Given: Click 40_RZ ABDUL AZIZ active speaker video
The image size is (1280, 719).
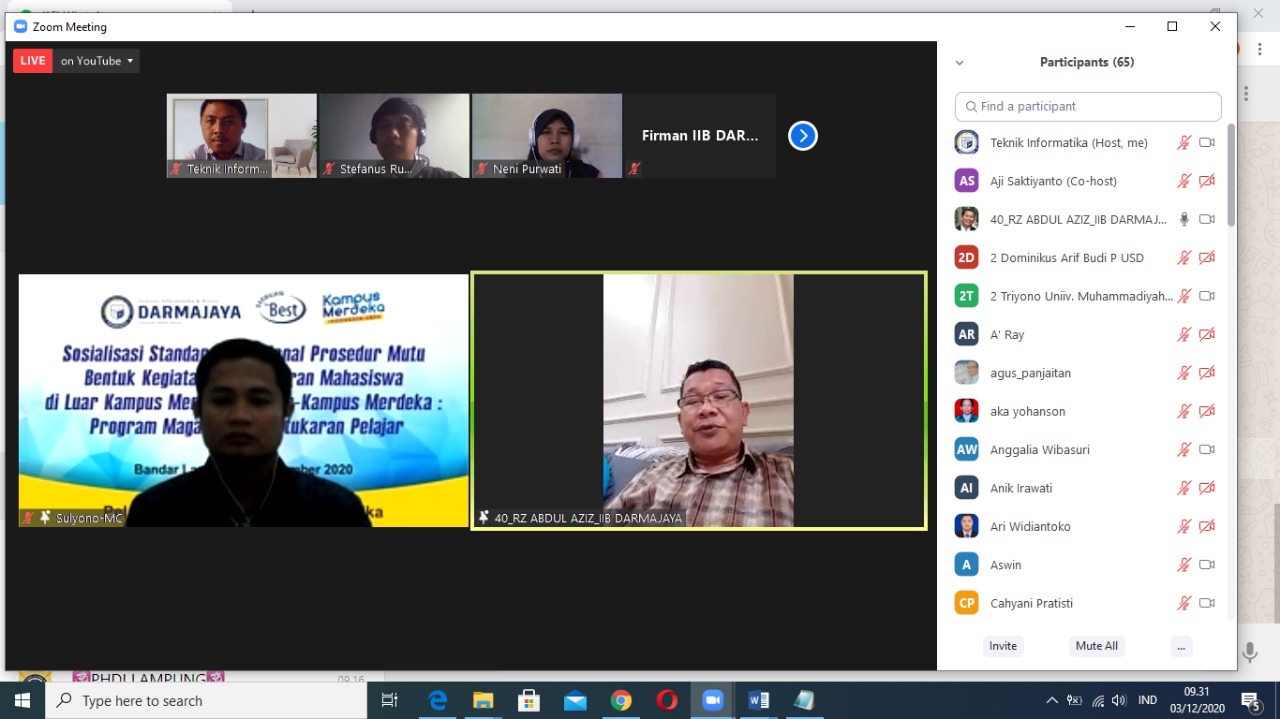Looking at the screenshot, I should pyautogui.click(x=699, y=400).
